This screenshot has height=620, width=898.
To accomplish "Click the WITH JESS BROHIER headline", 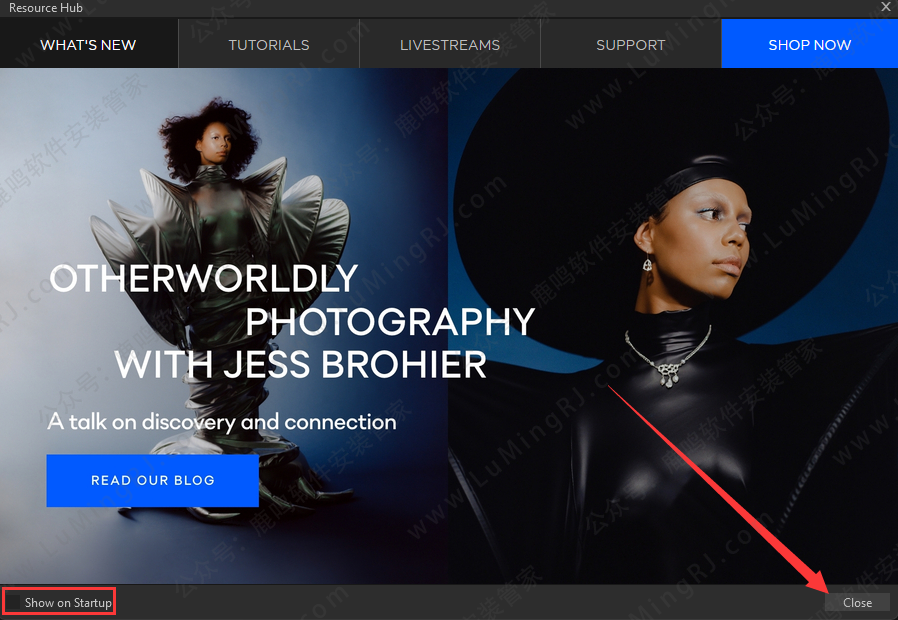I will (300, 365).
